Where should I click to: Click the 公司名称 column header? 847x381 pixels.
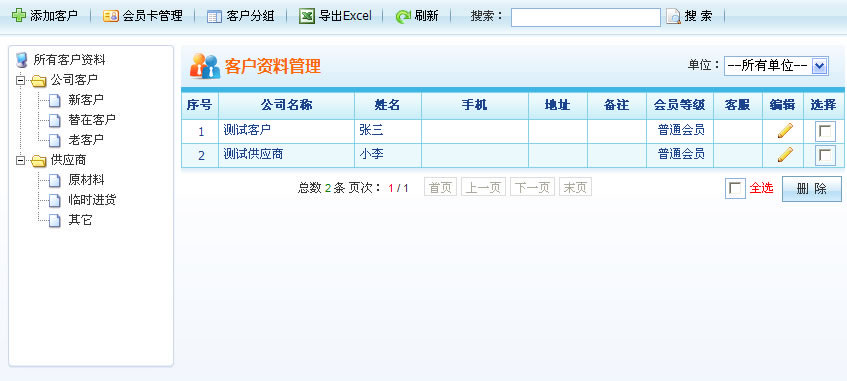click(286, 105)
